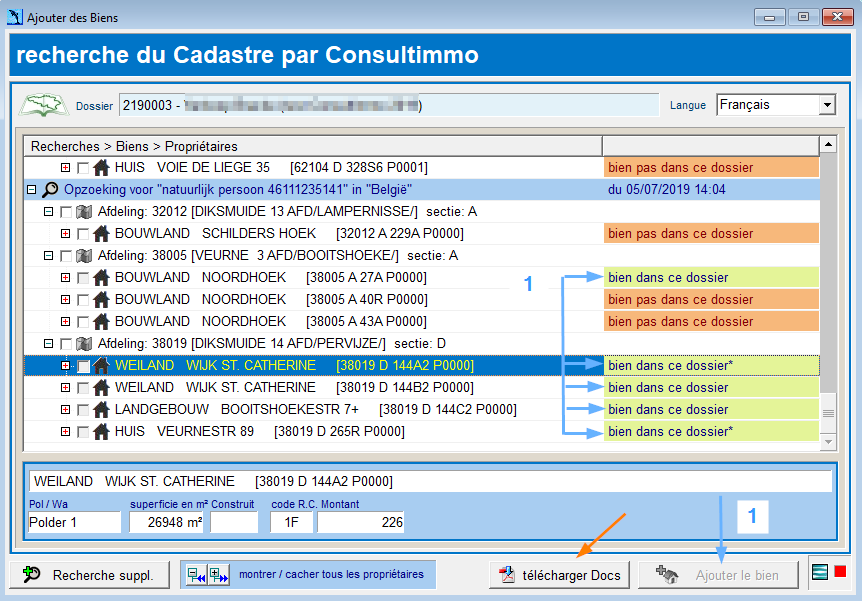Viewport: 862px width, 601px height.
Task: Click the Dossier field showing 2190003
Action: tap(389, 105)
